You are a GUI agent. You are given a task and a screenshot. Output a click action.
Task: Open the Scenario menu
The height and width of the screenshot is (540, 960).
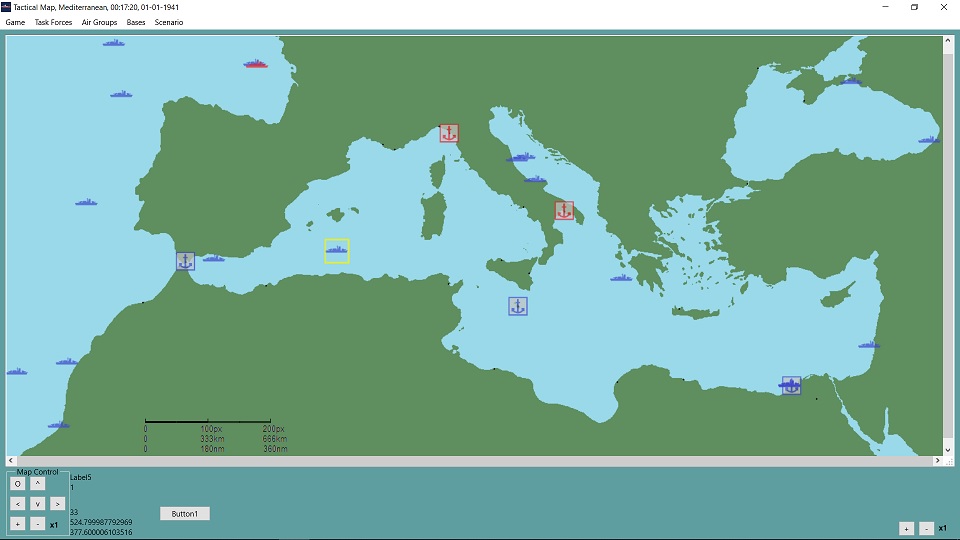(x=168, y=22)
